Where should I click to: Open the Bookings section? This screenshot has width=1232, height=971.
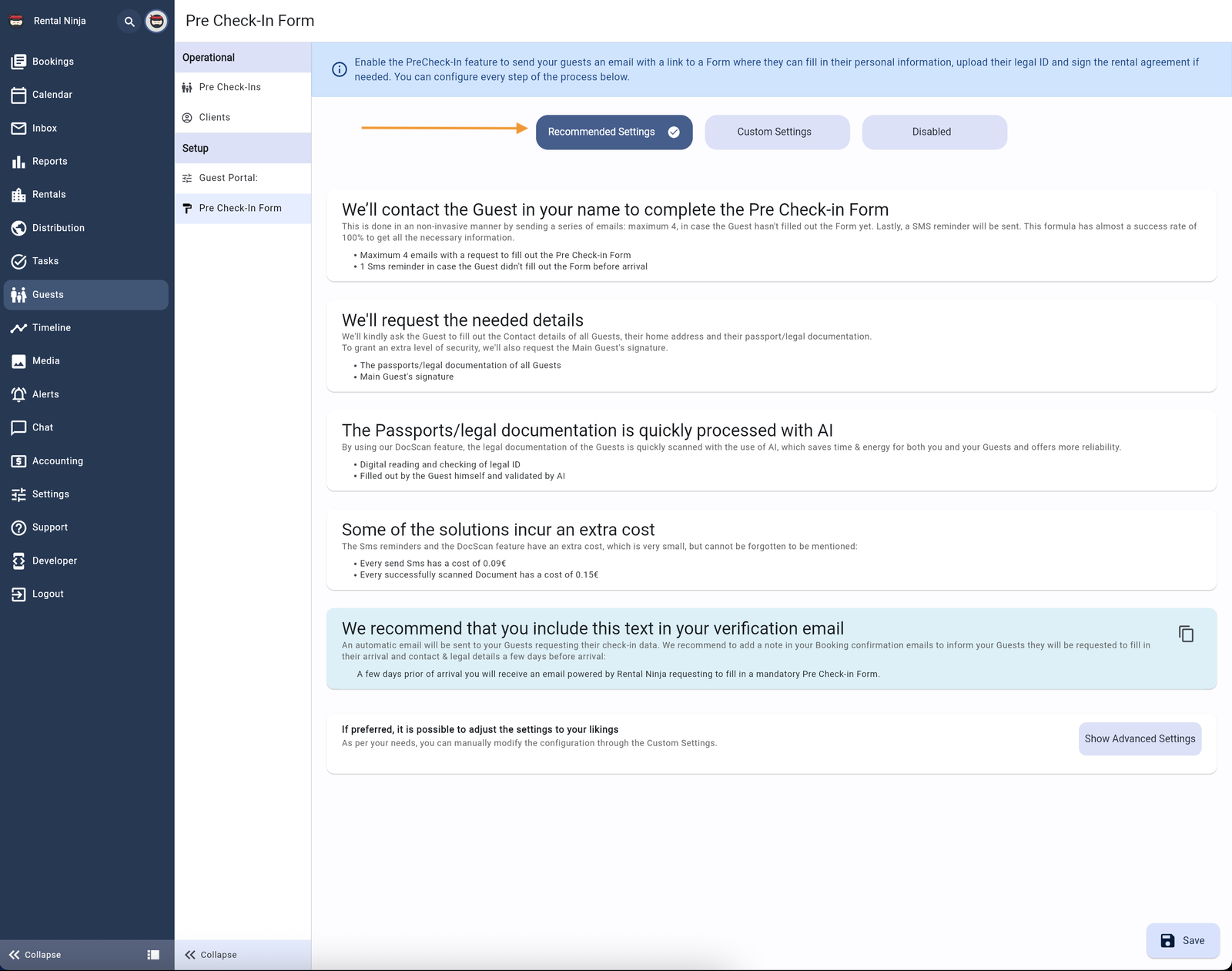pyautogui.click(x=52, y=61)
